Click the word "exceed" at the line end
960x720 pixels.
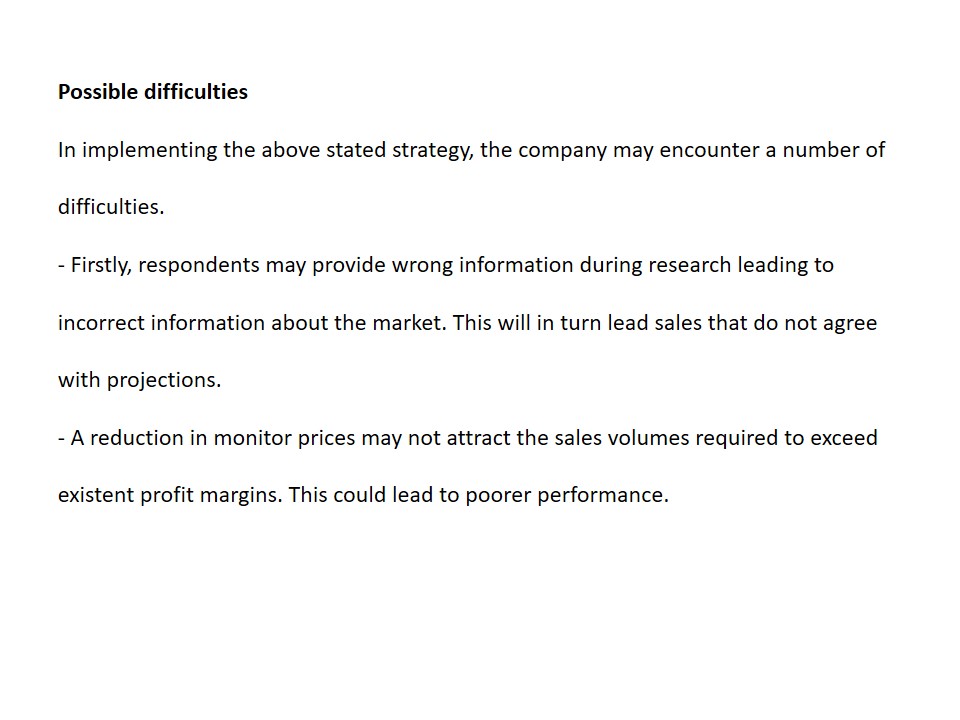(x=844, y=438)
